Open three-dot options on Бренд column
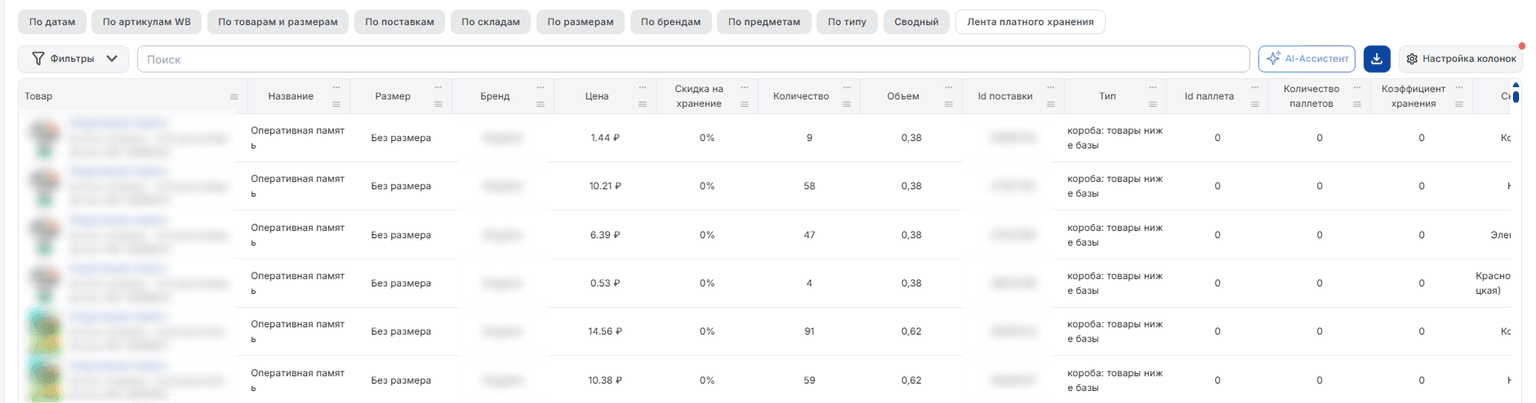This screenshot has width=1536, height=403. [x=540, y=87]
